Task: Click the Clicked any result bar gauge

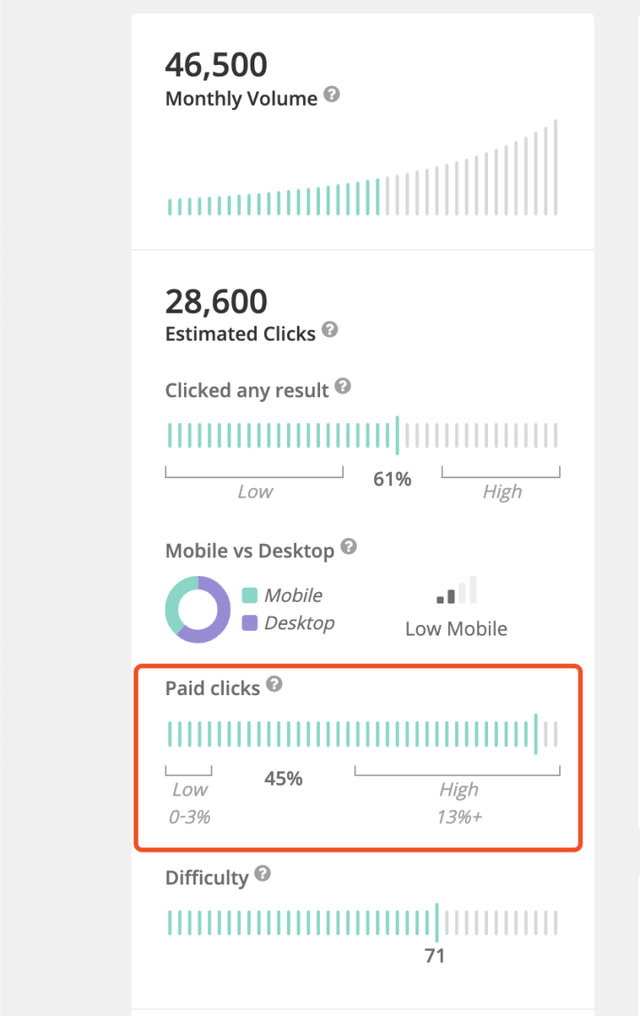Action: (362, 435)
